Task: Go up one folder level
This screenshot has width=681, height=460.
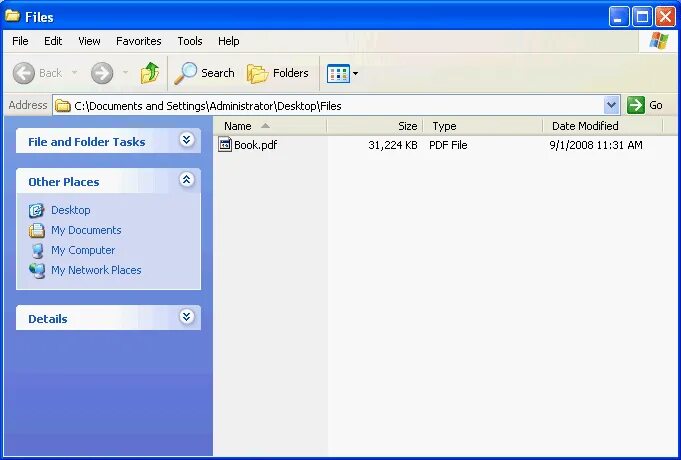Action: (150, 73)
